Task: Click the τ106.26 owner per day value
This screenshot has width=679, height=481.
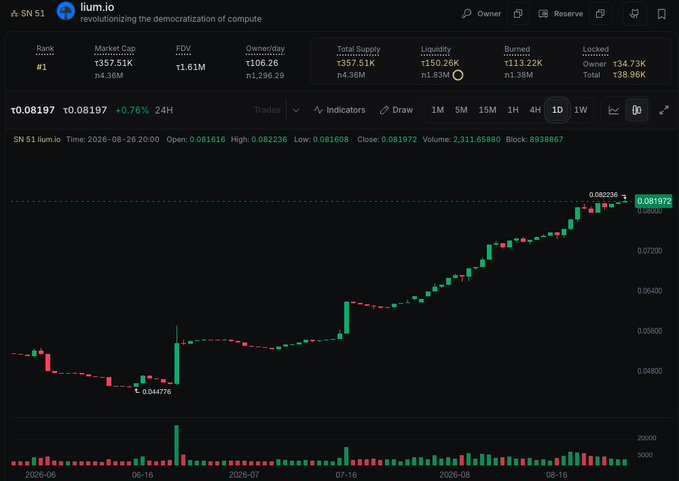Action: [262, 63]
